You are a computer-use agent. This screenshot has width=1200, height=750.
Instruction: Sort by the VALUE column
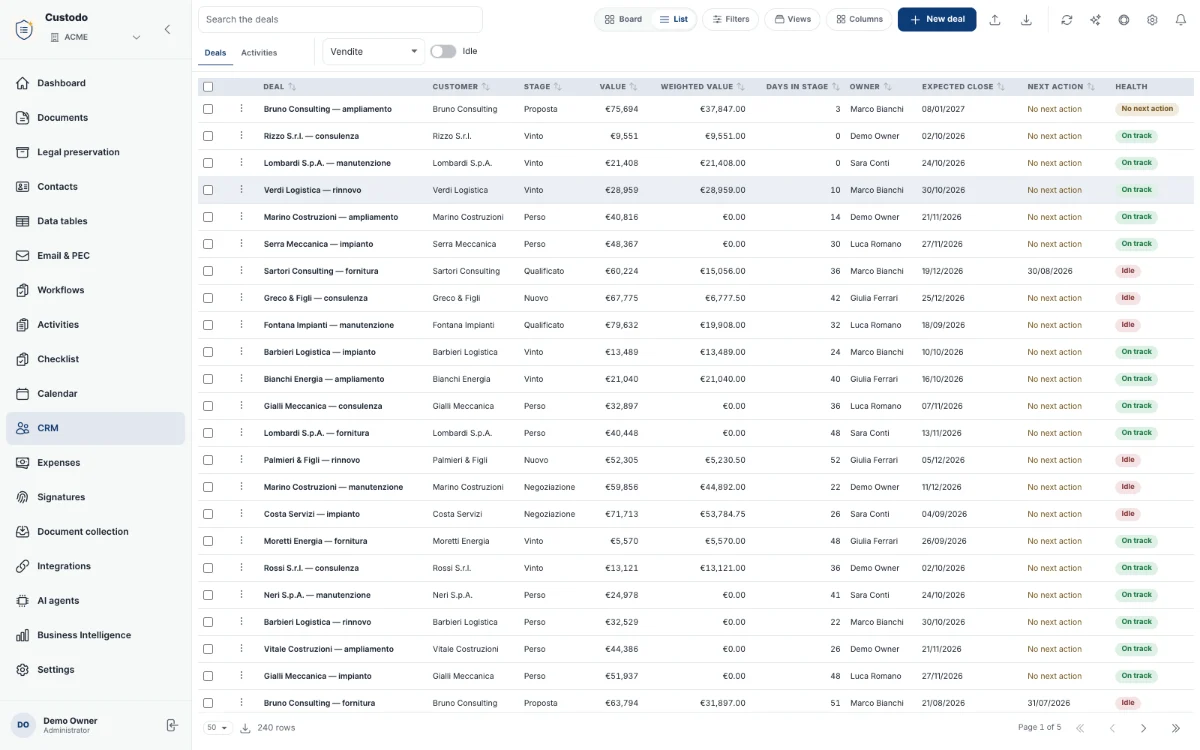(618, 87)
